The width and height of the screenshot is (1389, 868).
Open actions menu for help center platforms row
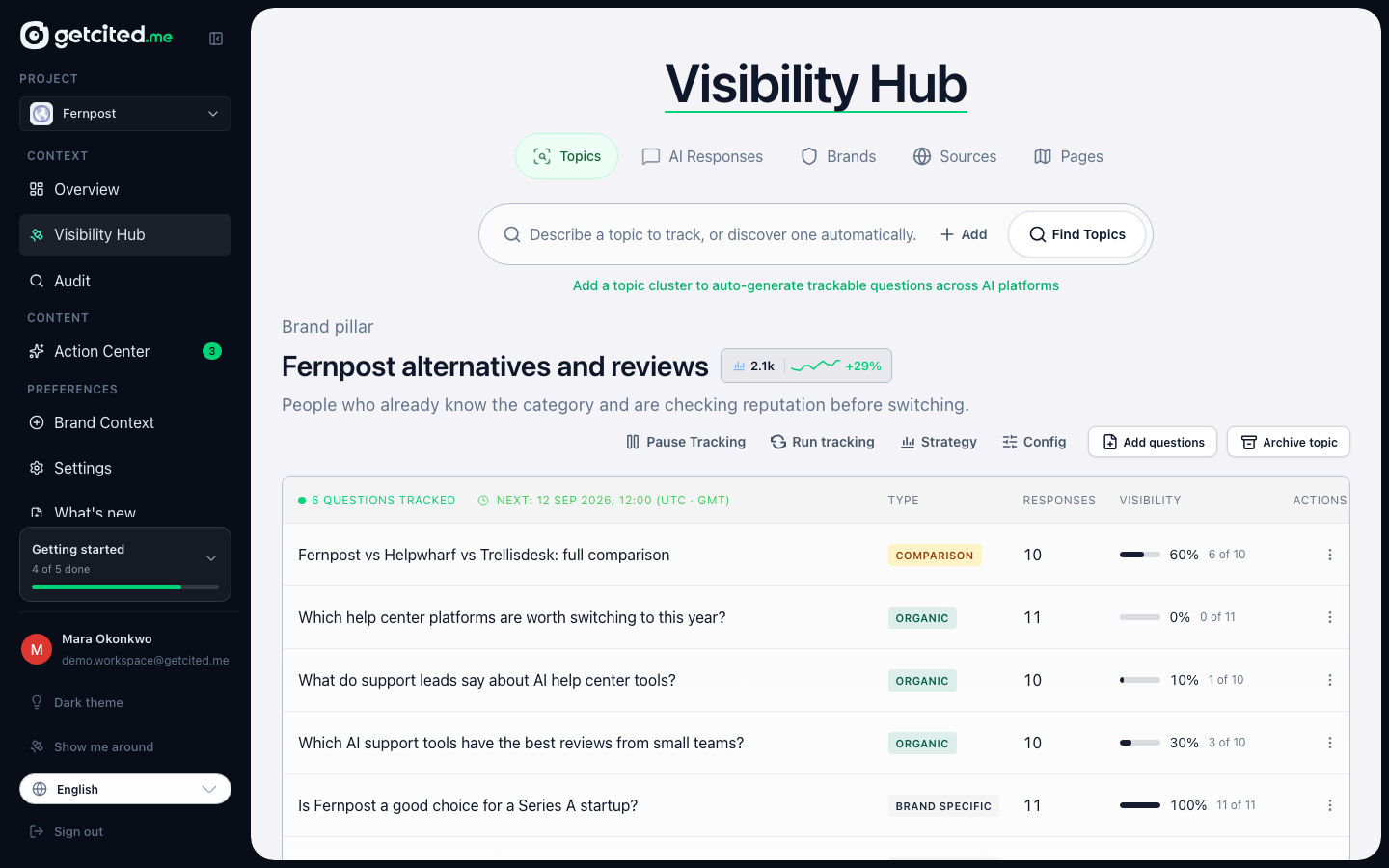pyautogui.click(x=1330, y=617)
